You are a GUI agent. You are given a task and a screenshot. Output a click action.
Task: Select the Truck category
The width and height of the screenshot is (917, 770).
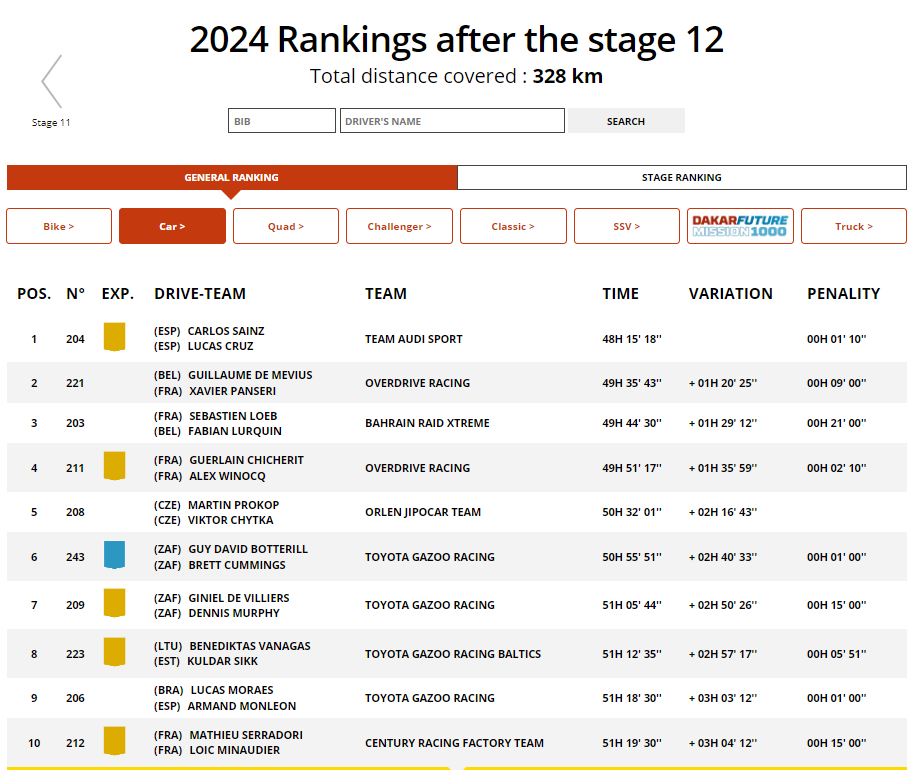tap(854, 226)
